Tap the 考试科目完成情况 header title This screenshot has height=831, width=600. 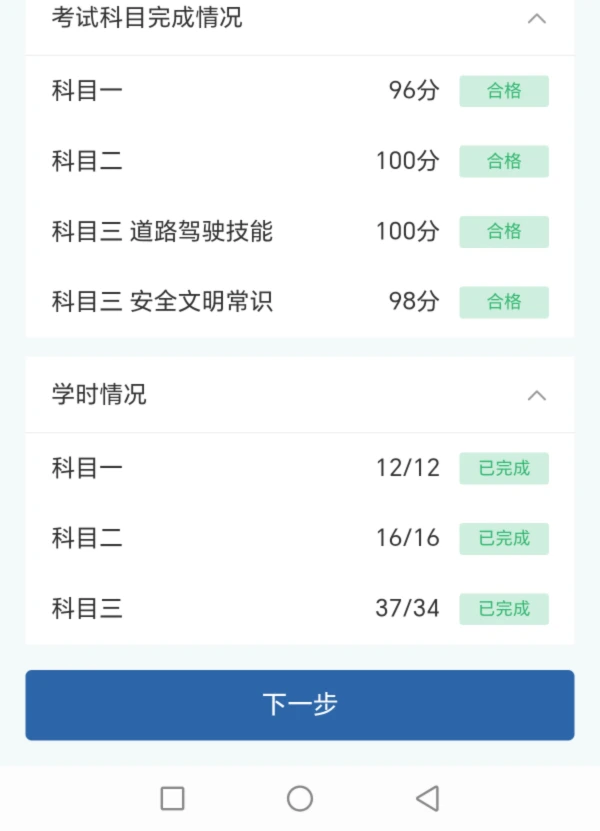pos(147,18)
